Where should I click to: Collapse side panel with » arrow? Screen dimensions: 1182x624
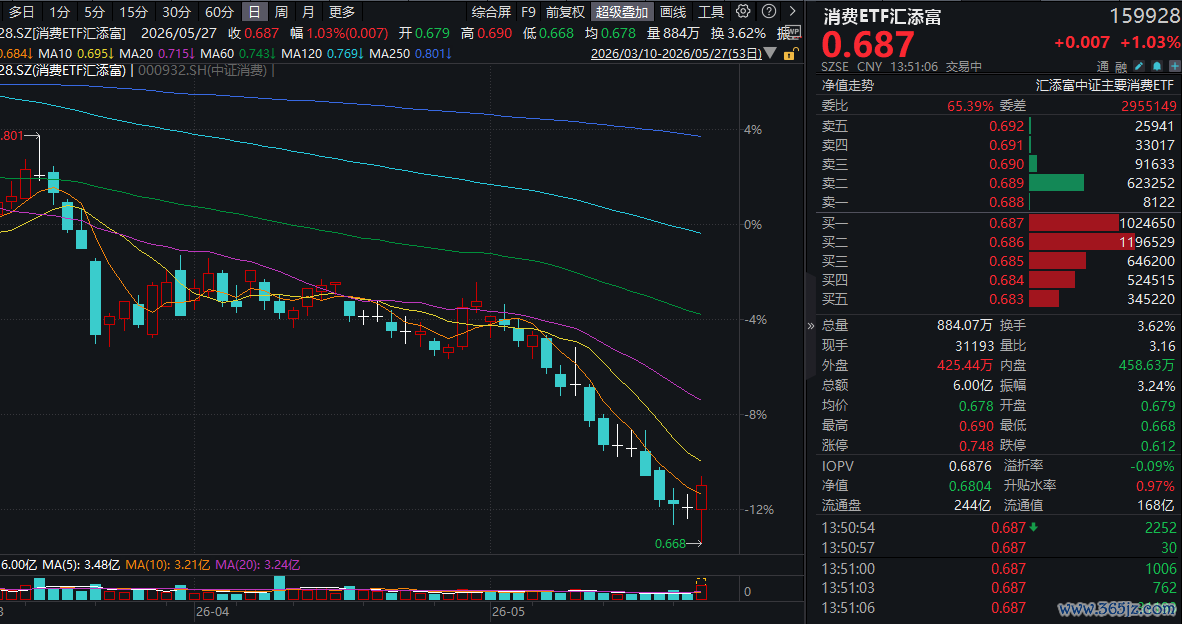pyautogui.click(x=811, y=326)
